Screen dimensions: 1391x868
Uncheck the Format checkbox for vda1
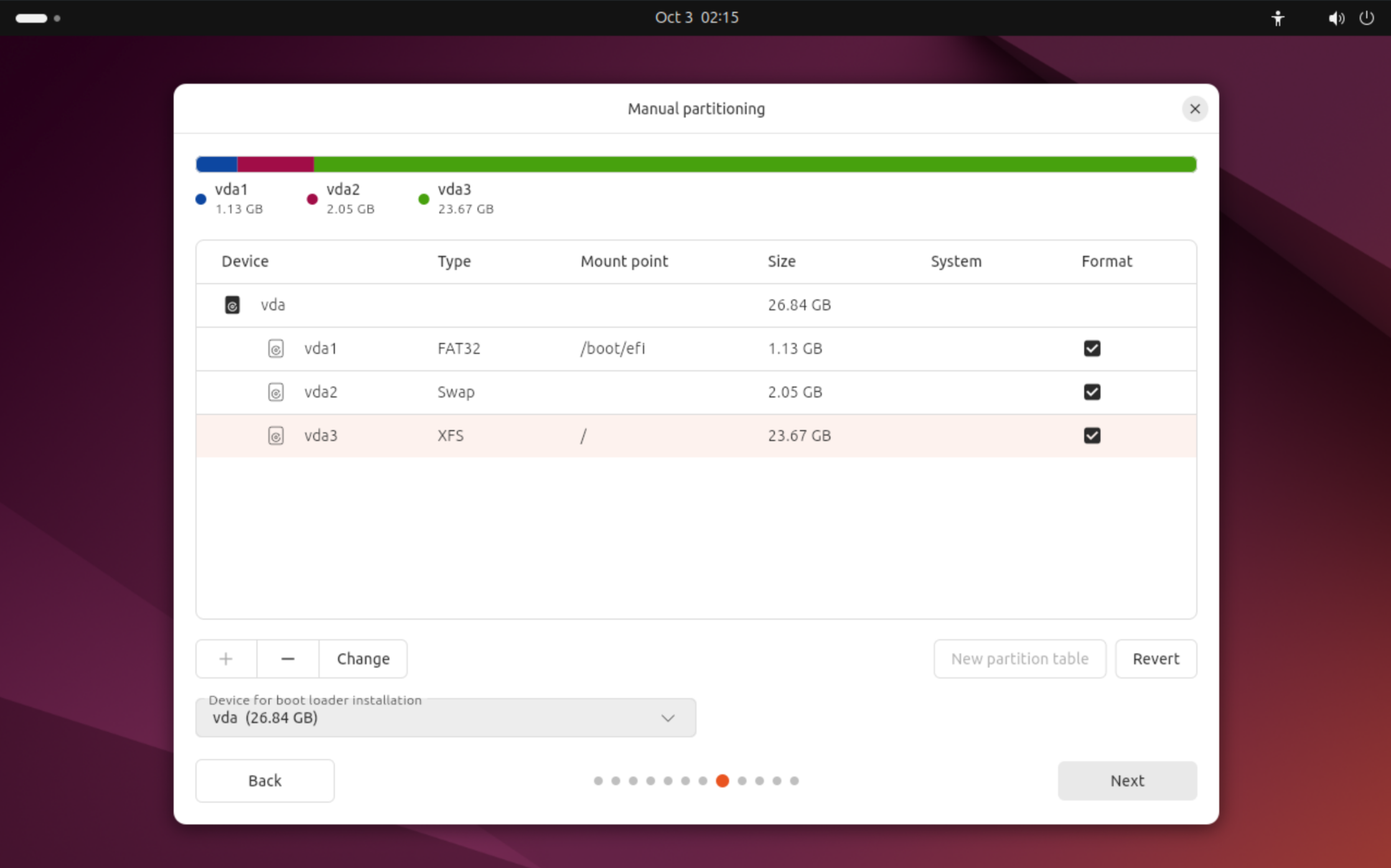click(1092, 348)
